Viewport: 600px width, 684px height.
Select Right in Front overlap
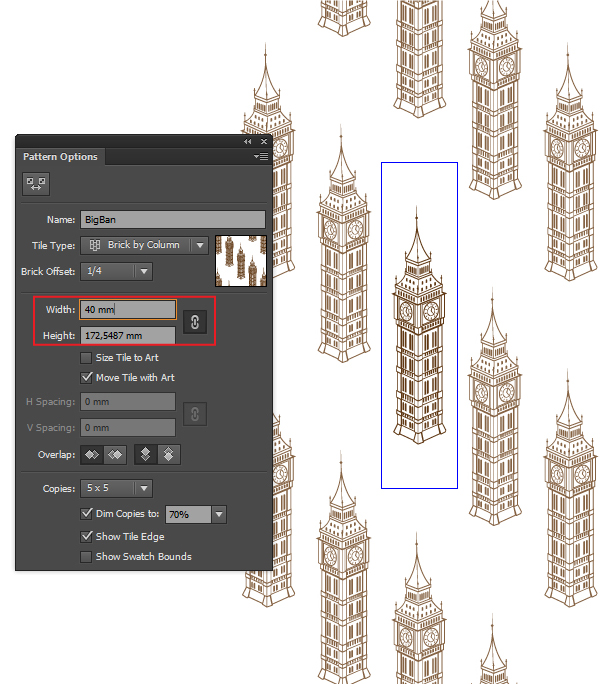115,455
